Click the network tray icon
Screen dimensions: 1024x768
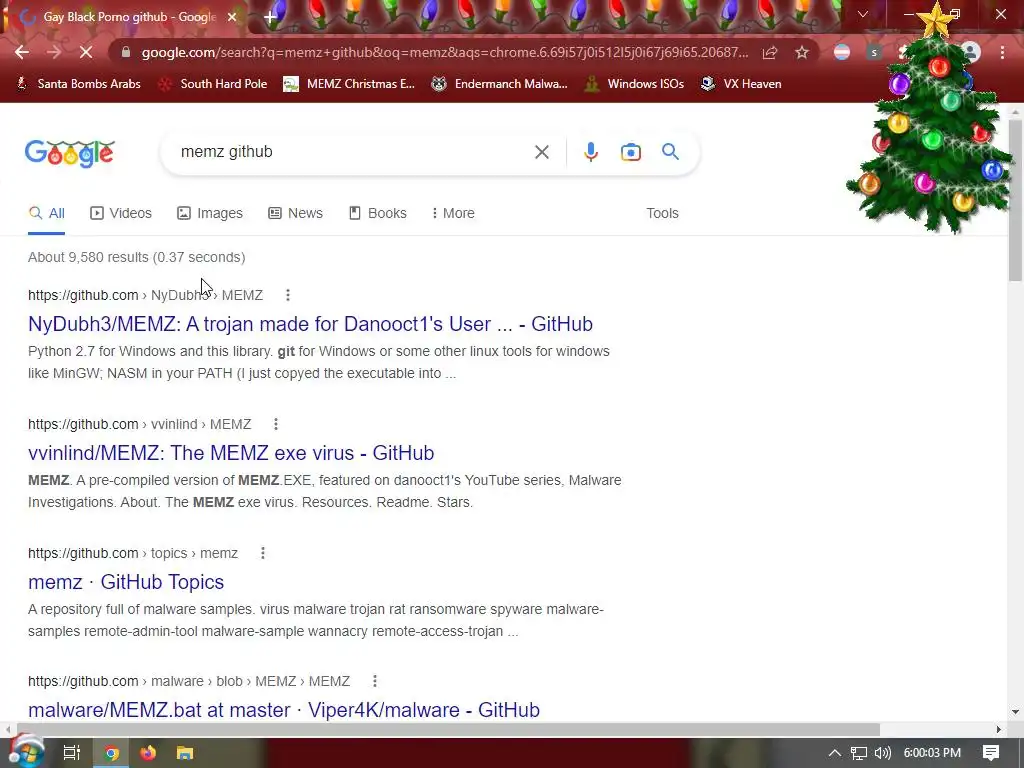[859, 753]
